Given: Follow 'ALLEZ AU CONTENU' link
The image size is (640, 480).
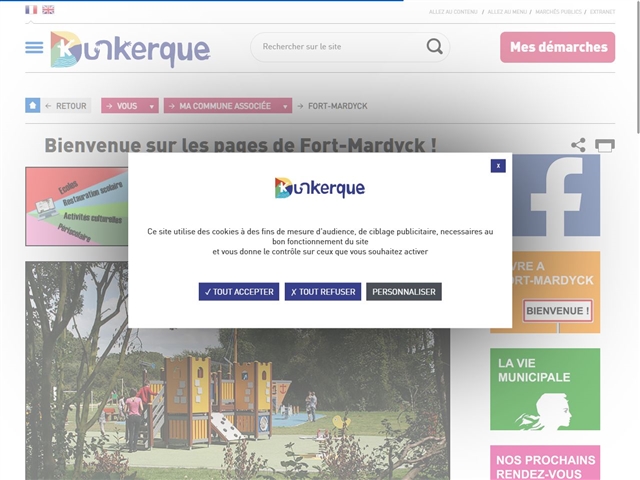Looking at the screenshot, I should click(453, 12).
